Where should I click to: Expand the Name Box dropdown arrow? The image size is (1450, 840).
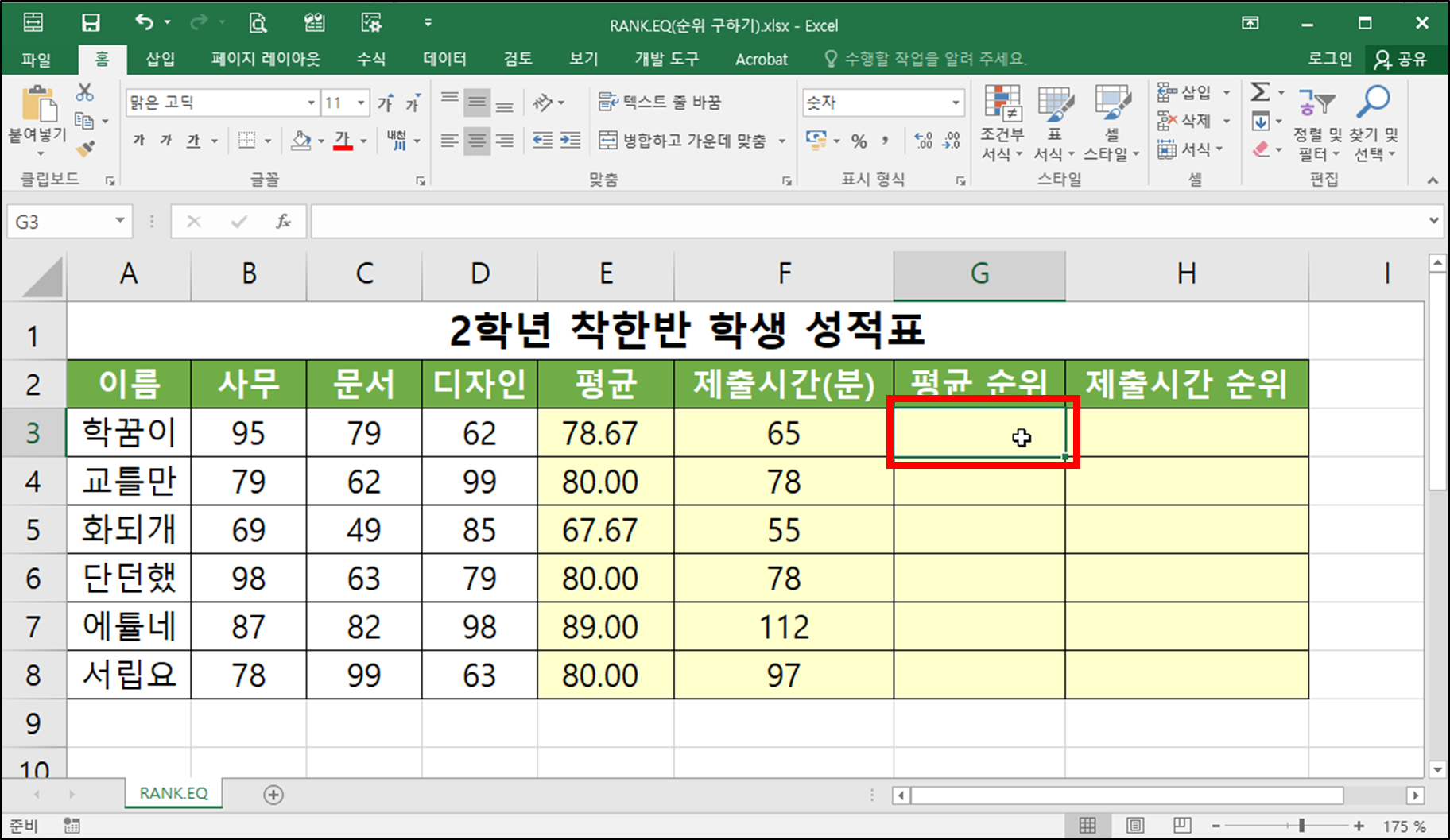pos(120,221)
